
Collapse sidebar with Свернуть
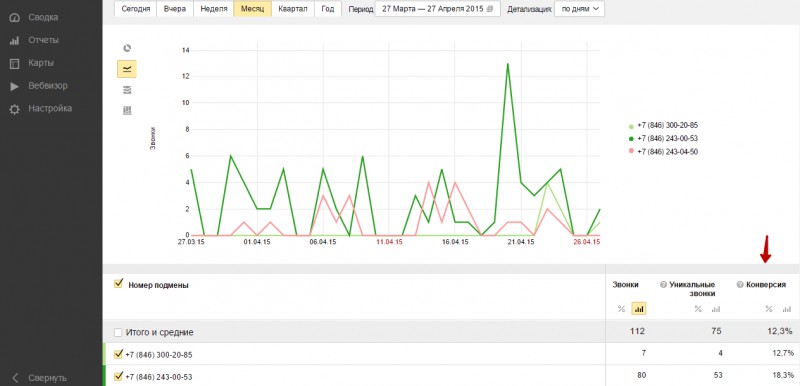coord(47,378)
